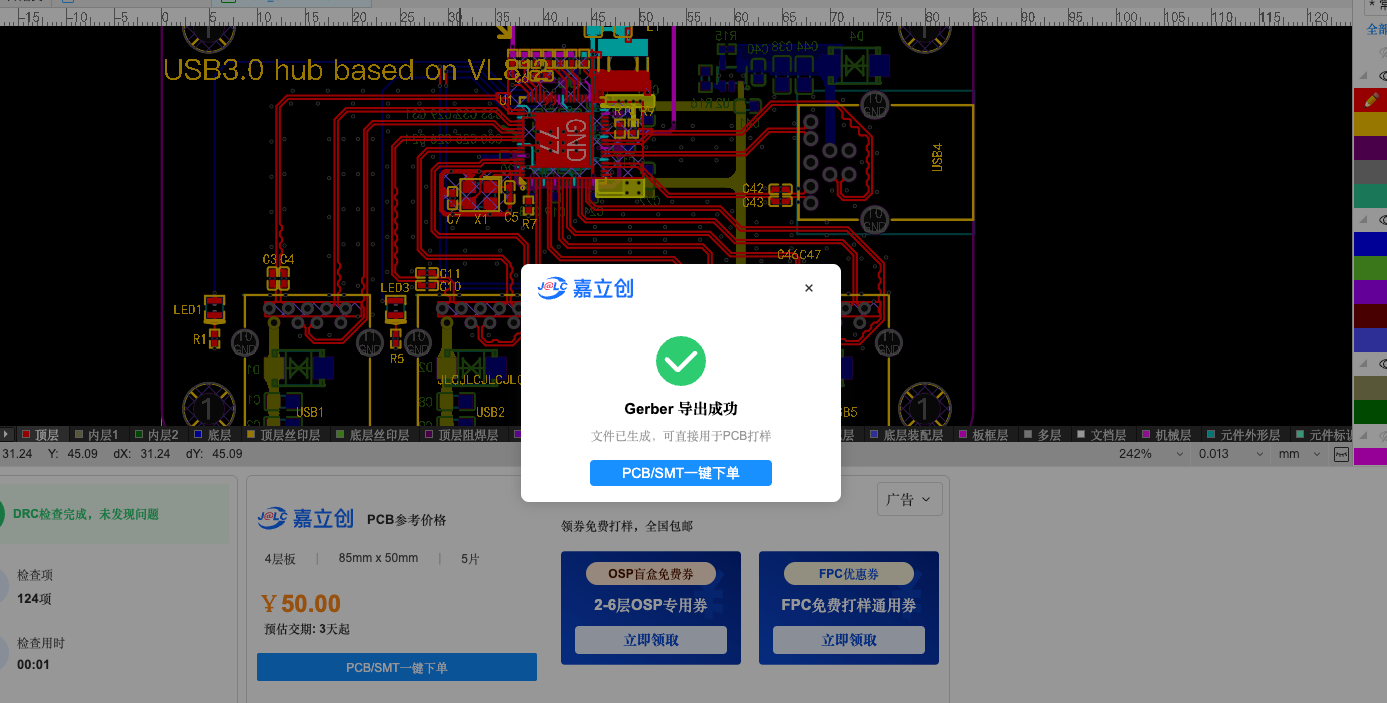Open the 广告 dropdown

pos(909,499)
